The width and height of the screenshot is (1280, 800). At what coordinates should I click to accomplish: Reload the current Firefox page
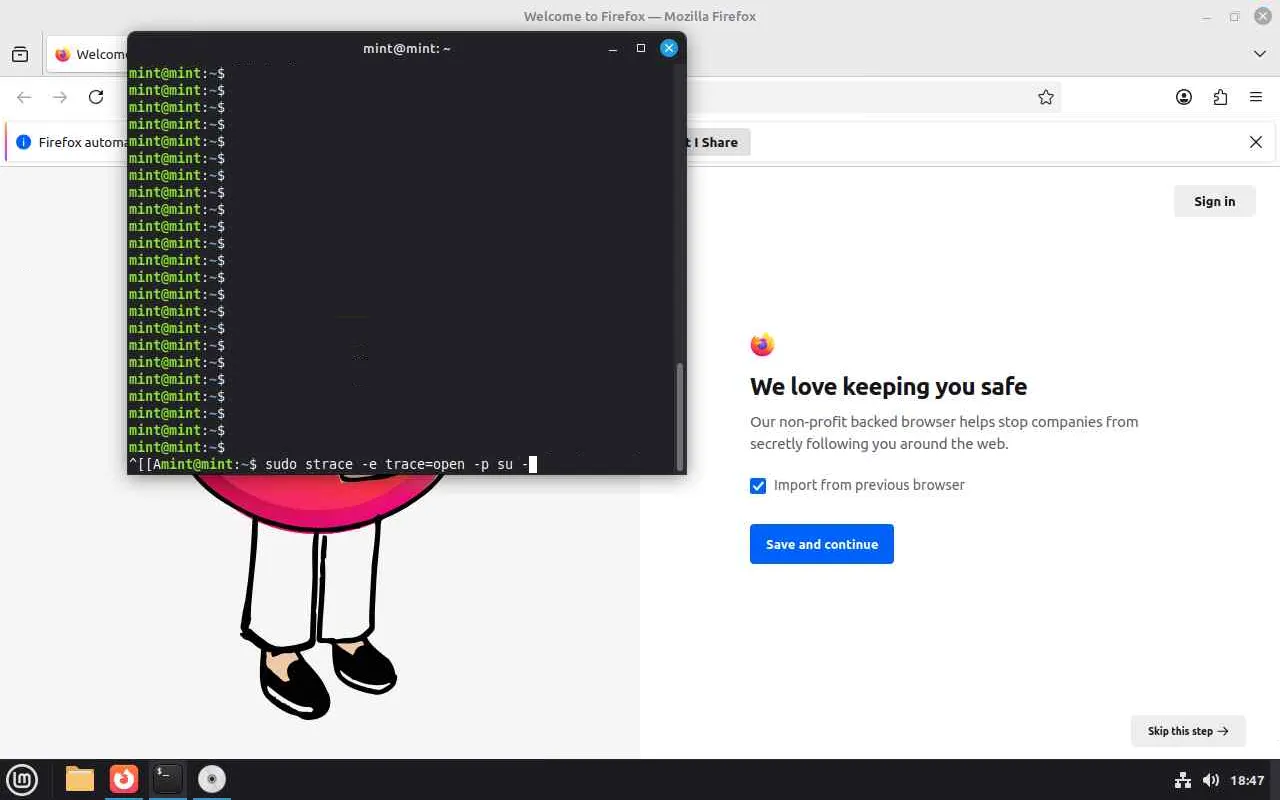pyautogui.click(x=96, y=97)
